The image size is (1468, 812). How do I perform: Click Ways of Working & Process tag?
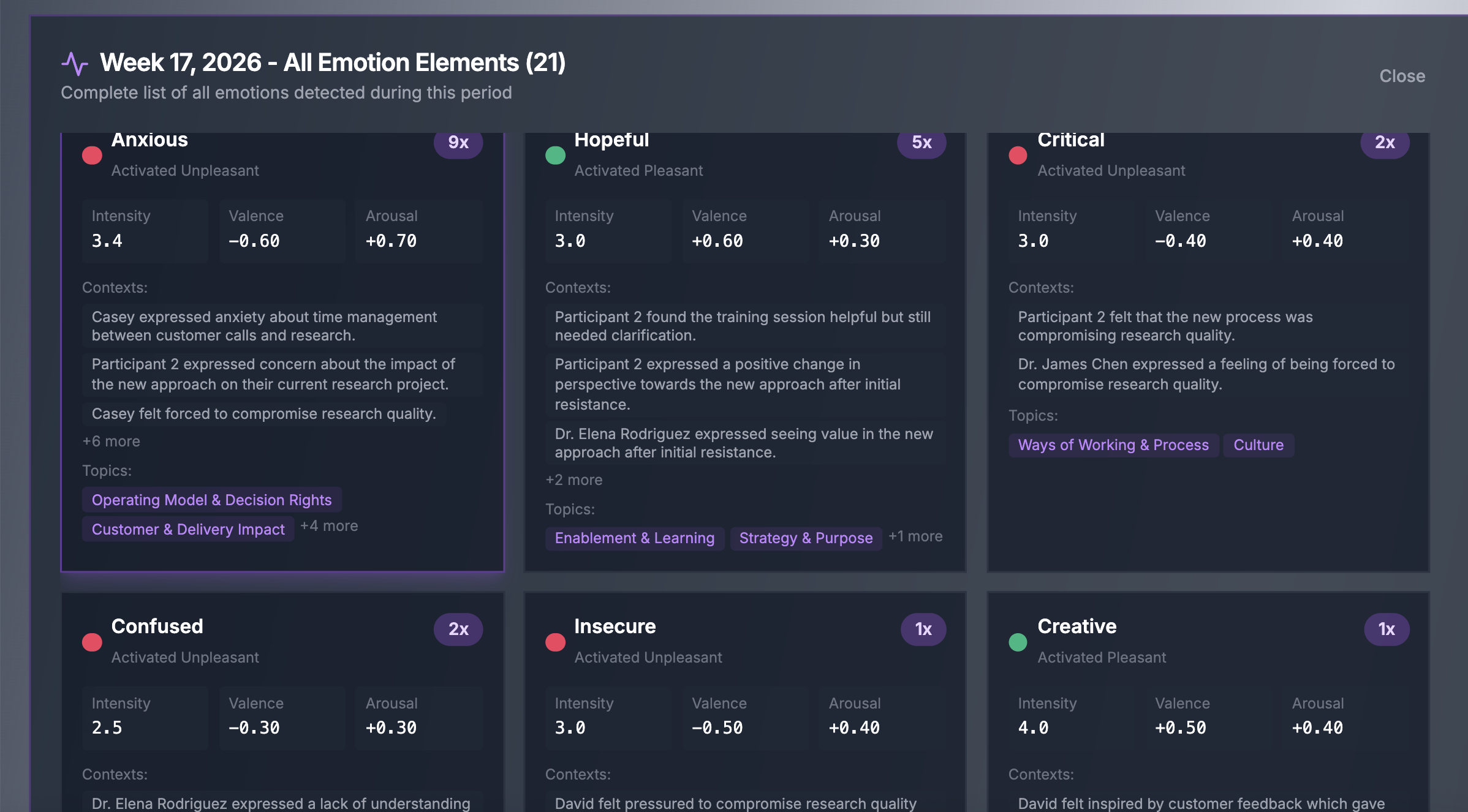click(x=1113, y=445)
